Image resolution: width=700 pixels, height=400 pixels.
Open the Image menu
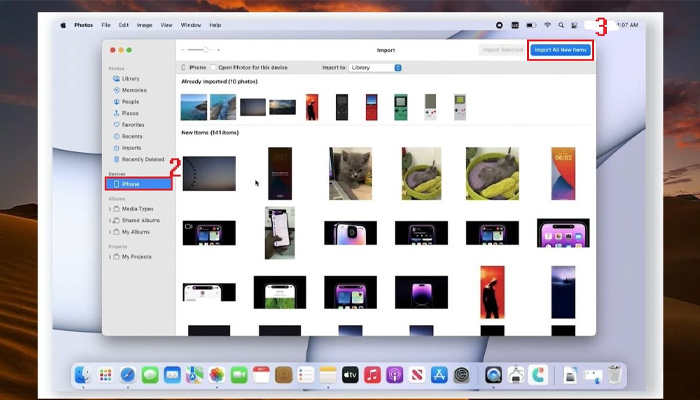click(x=144, y=25)
